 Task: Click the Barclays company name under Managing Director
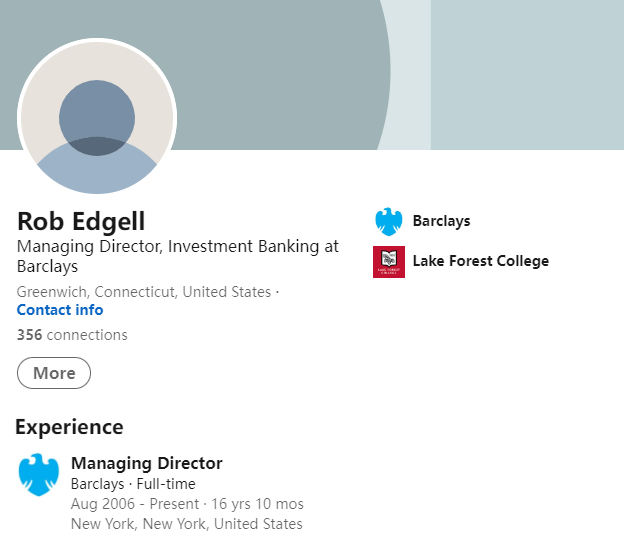[97, 484]
